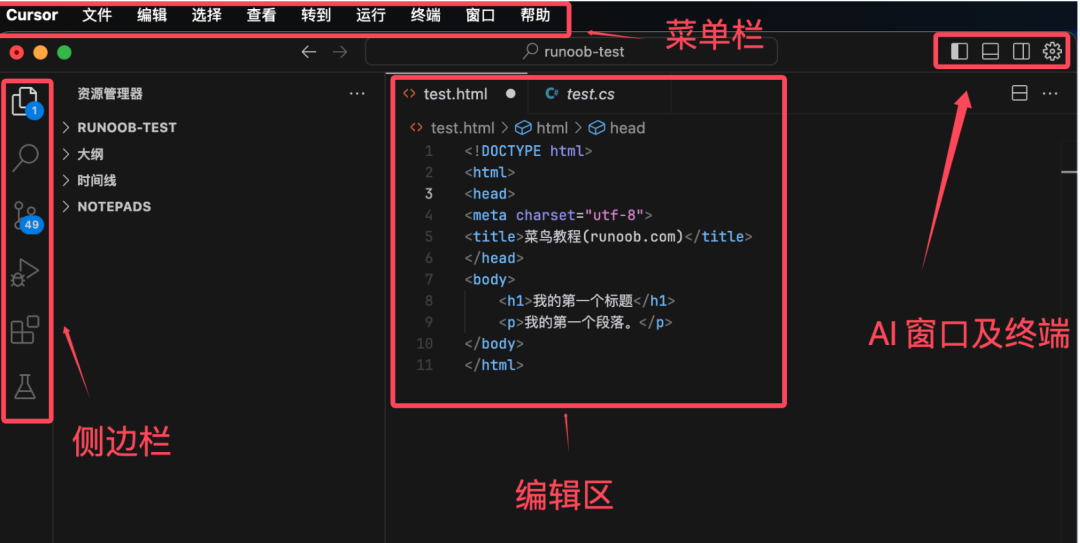Switch to the test.html tab
The height and width of the screenshot is (543, 1080).
[456, 94]
